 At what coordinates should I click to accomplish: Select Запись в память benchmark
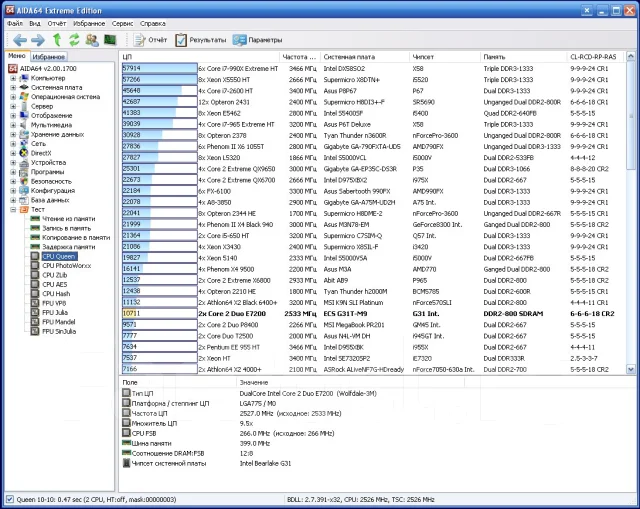67,228
